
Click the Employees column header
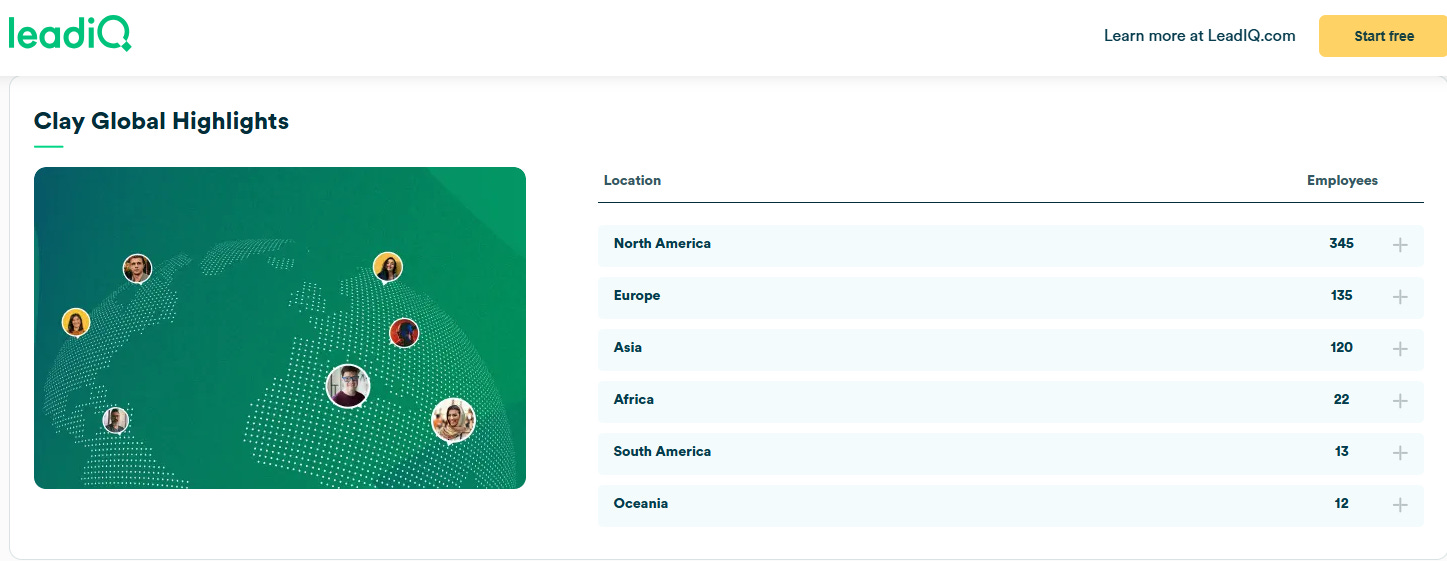pyautogui.click(x=1342, y=180)
